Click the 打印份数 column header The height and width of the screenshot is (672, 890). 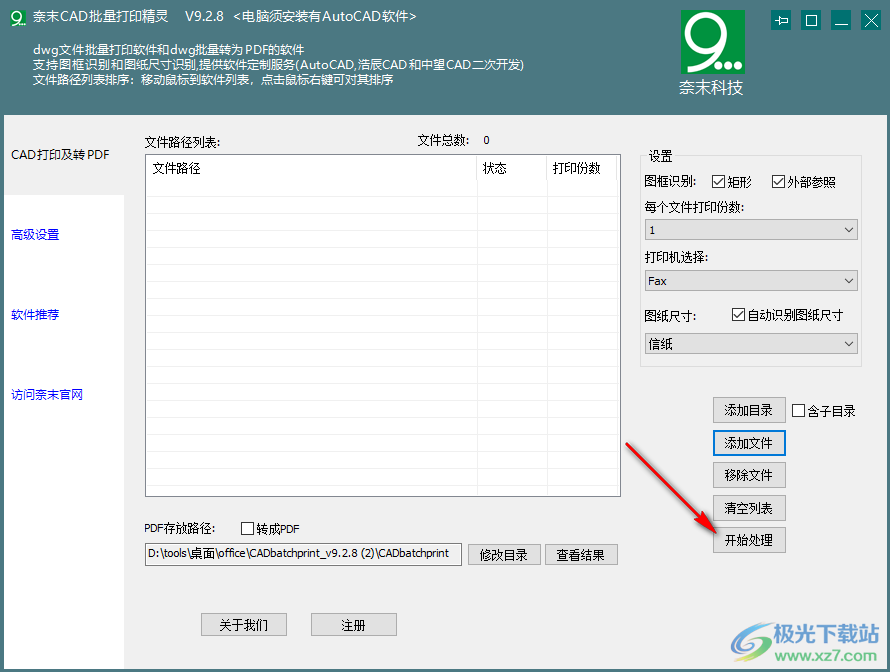(582, 169)
